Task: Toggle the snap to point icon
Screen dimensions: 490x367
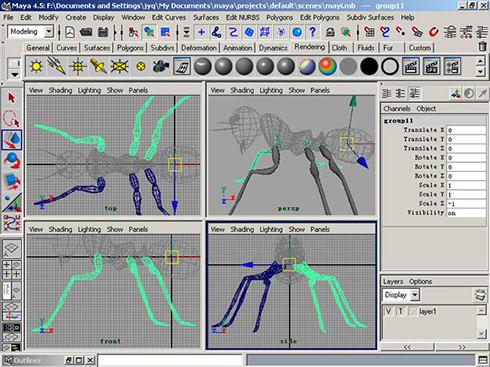Action: [x=401, y=32]
